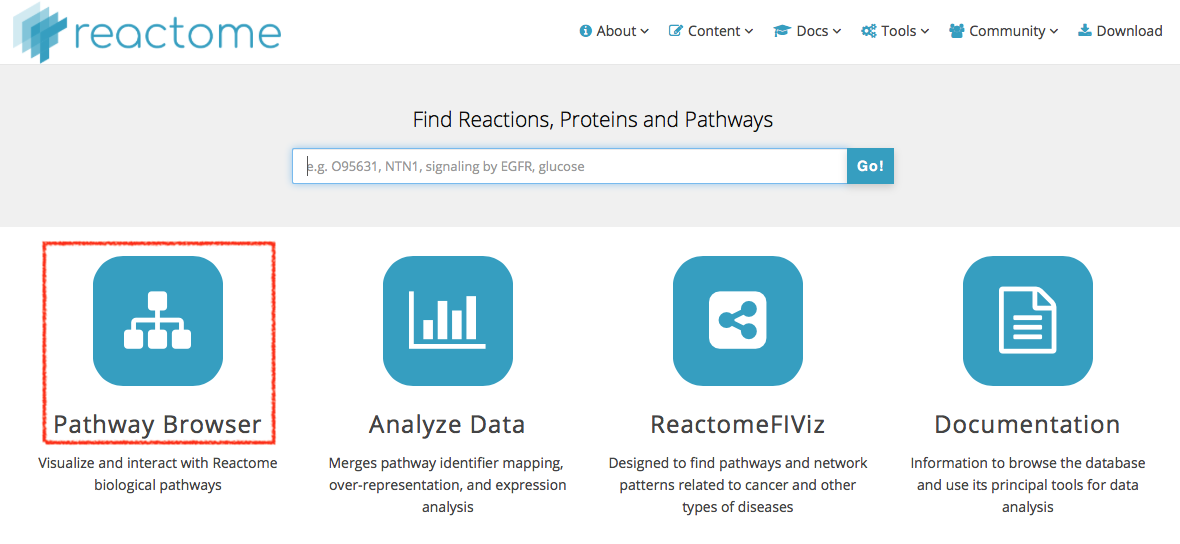Click the Download navigation link
Image resolution: width=1180 pixels, height=544 pixels.
1129,31
